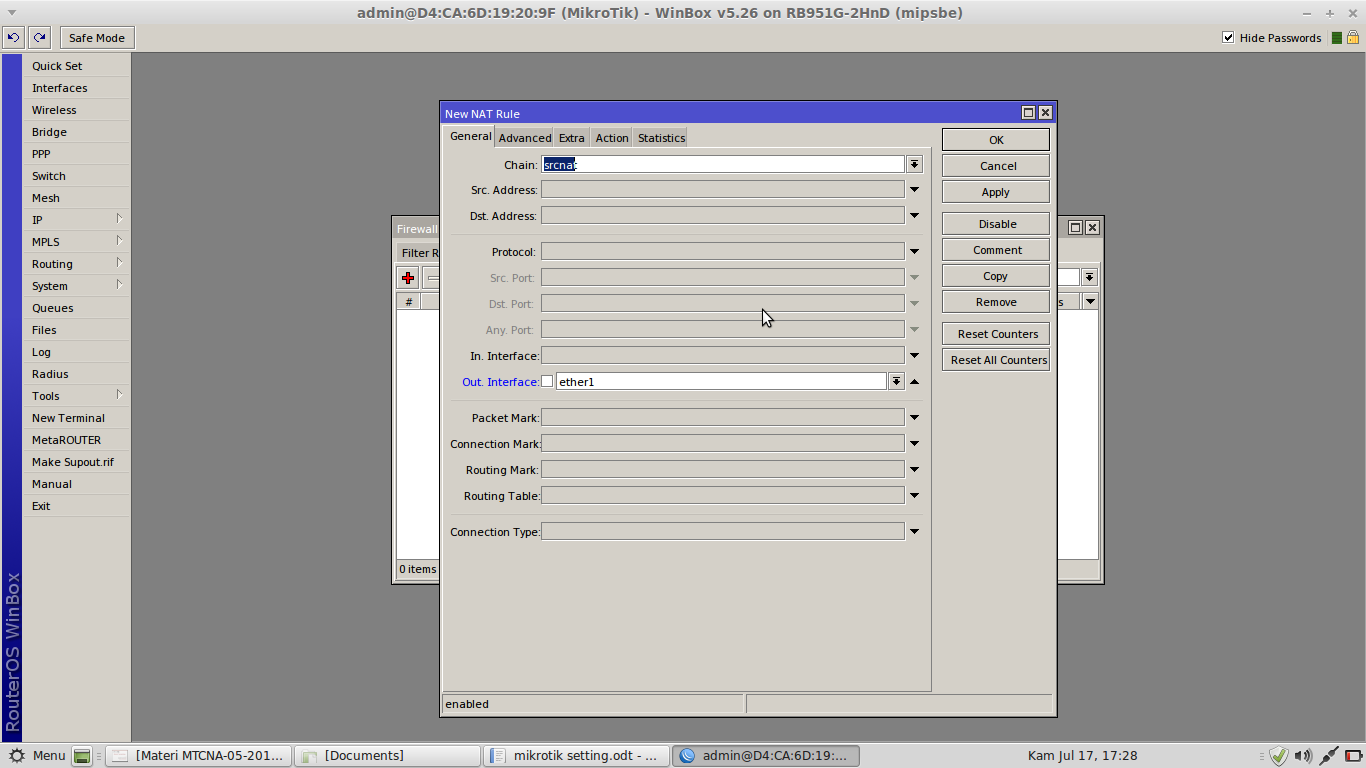
Task: Collapse the Out. Interface field
Action: [x=914, y=381]
